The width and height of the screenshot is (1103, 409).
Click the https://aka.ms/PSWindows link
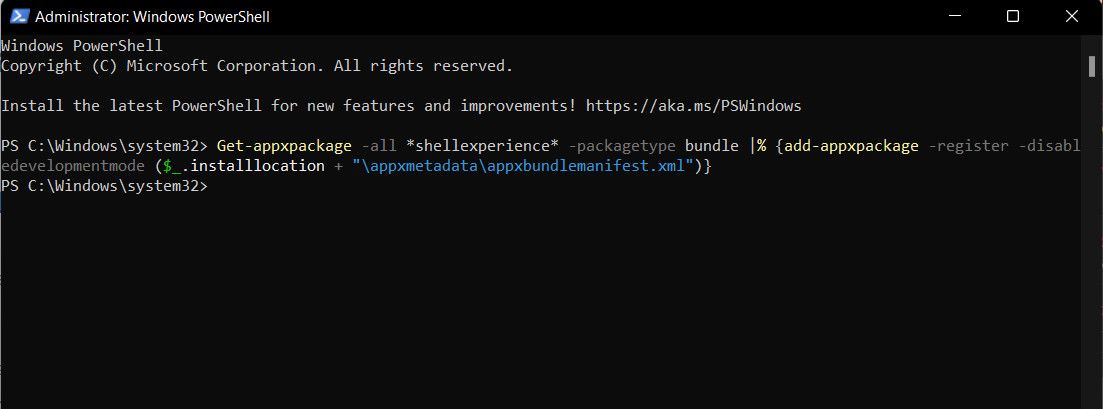pyautogui.click(x=693, y=105)
